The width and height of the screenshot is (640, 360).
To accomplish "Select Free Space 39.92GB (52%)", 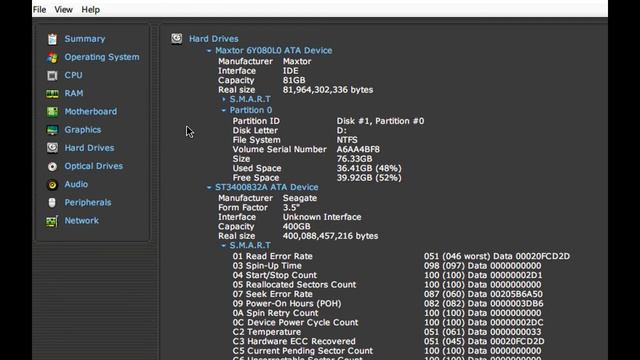I will pos(369,178).
